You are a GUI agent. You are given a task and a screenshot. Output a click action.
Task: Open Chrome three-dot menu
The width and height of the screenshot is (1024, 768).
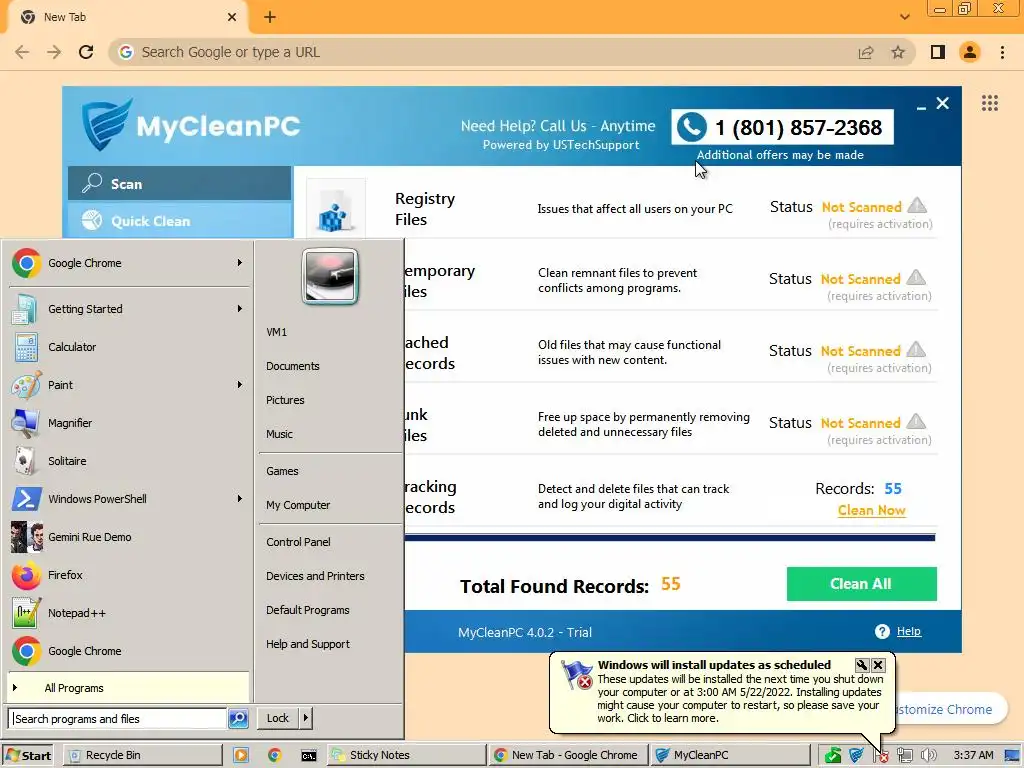1002,52
